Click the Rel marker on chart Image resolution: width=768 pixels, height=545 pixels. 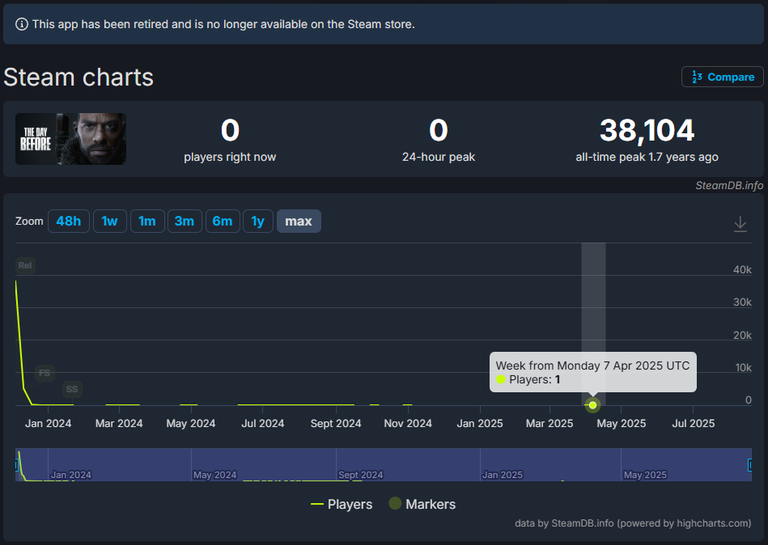point(25,265)
